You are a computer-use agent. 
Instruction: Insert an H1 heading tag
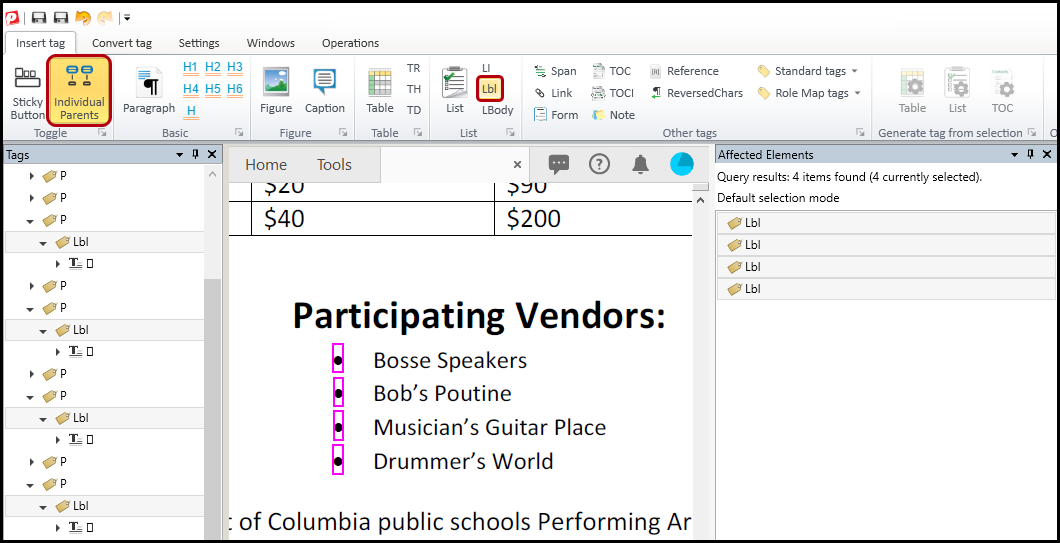[190, 67]
